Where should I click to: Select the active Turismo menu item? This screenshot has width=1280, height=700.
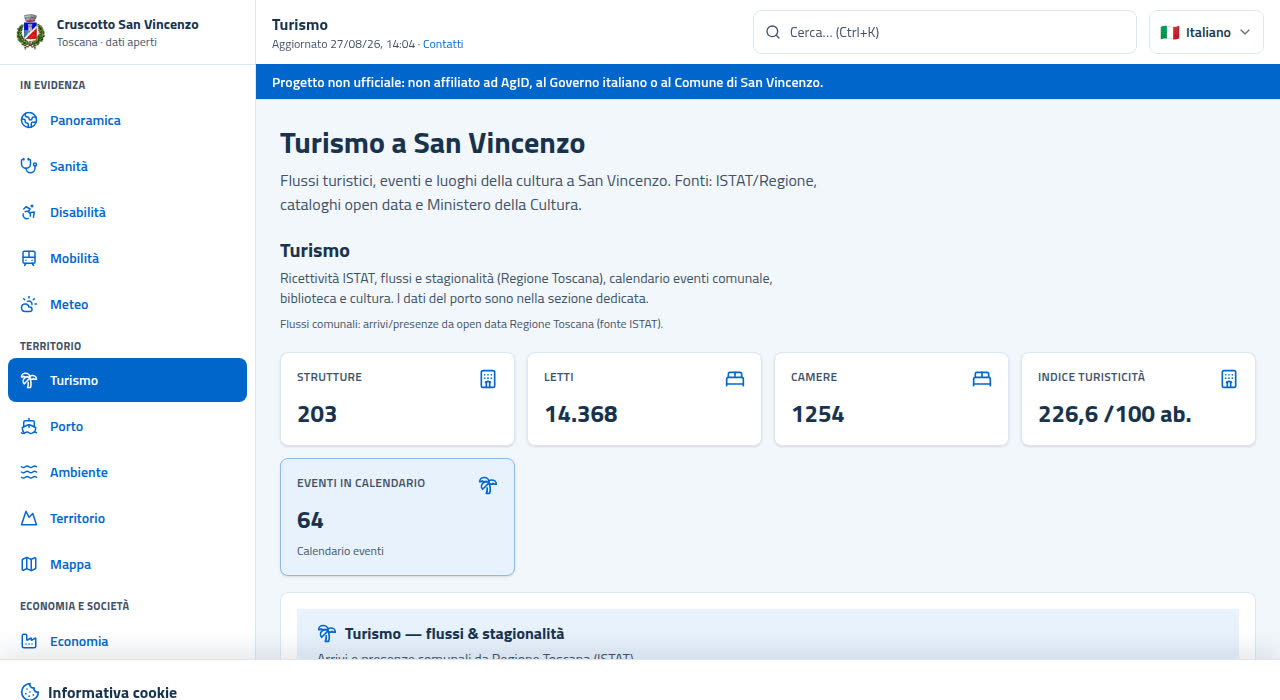[x=127, y=380]
